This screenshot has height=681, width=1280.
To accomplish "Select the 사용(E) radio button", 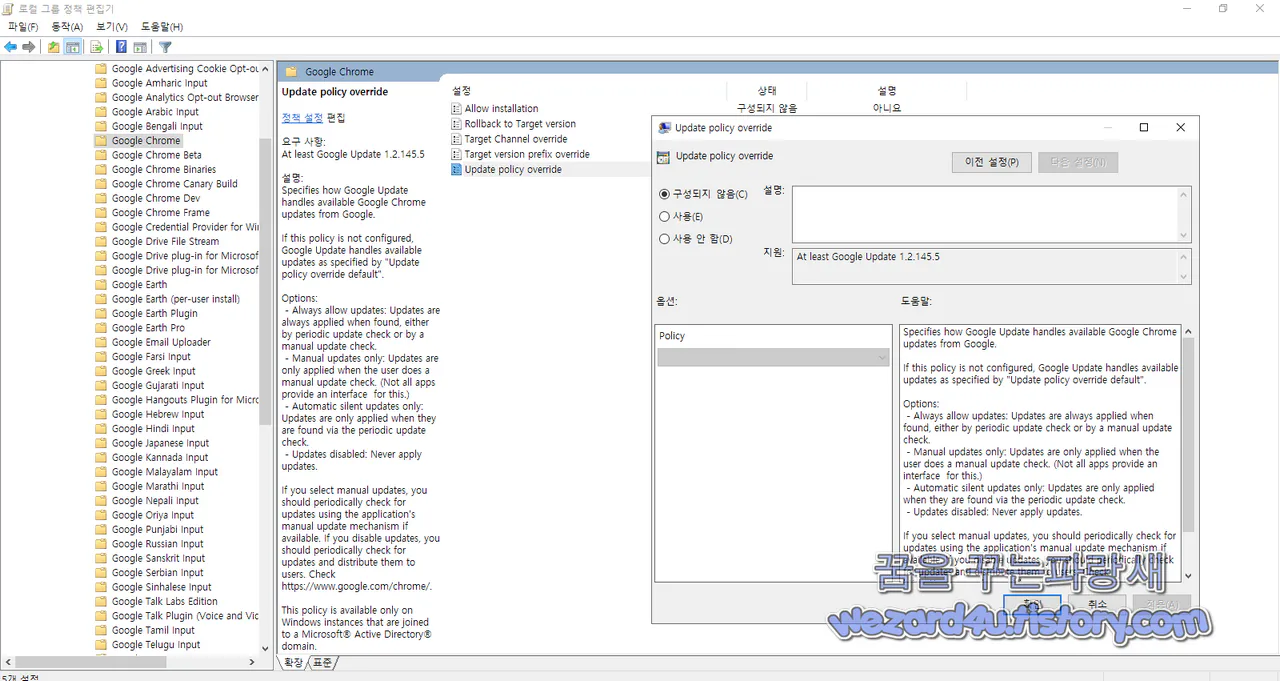I will (664, 216).
